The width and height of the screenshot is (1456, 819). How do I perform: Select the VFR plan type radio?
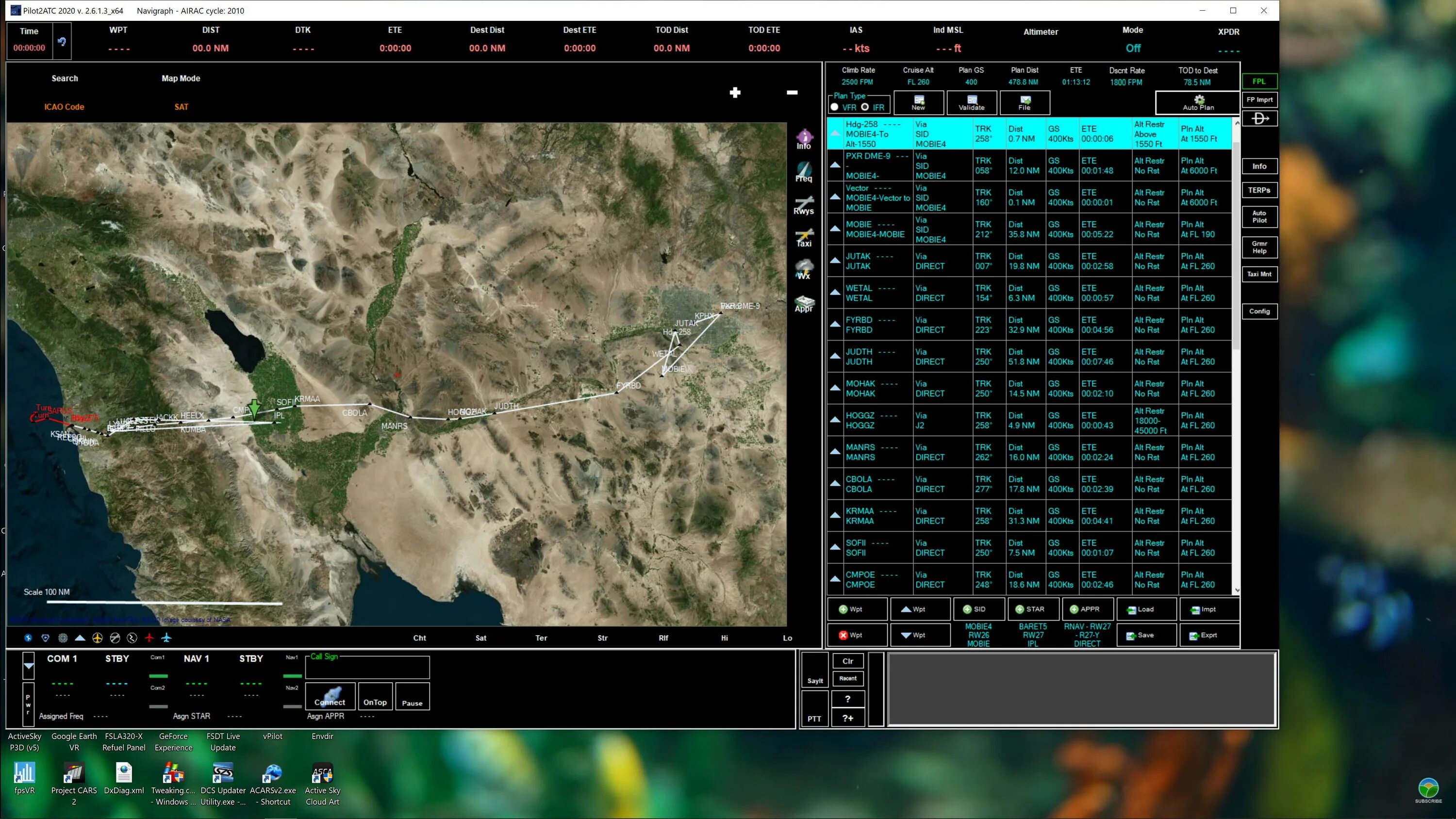(x=834, y=107)
